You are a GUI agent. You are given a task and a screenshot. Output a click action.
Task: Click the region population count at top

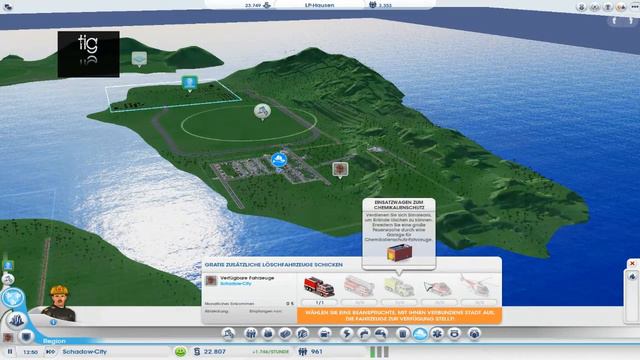pos(381,5)
